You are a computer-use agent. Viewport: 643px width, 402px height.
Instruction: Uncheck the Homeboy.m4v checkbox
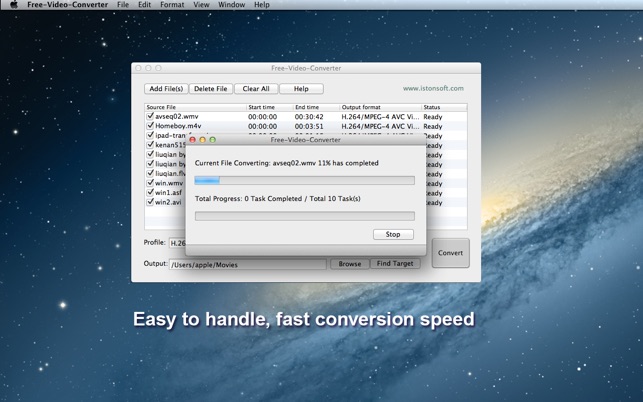[150, 126]
